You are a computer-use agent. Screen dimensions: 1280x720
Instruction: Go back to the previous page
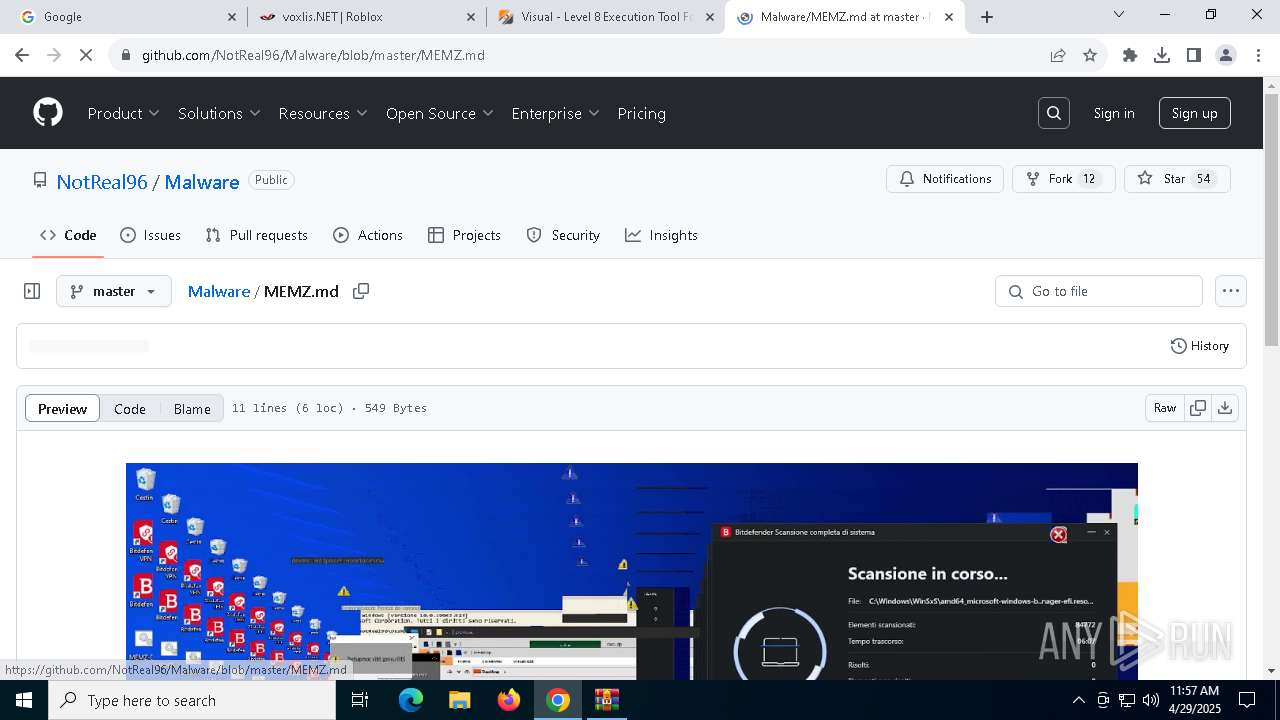click(22, 55)
